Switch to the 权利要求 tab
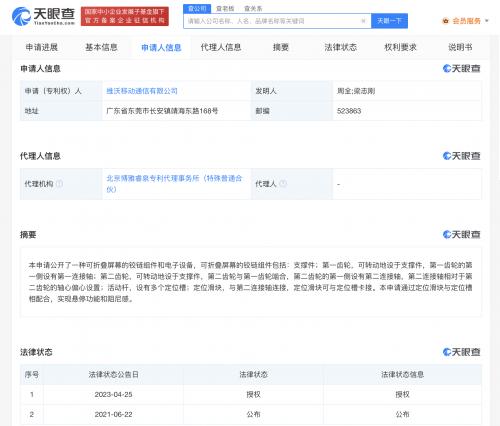The width and height of the screenshot is (500, 426). [x=400, y=47]
